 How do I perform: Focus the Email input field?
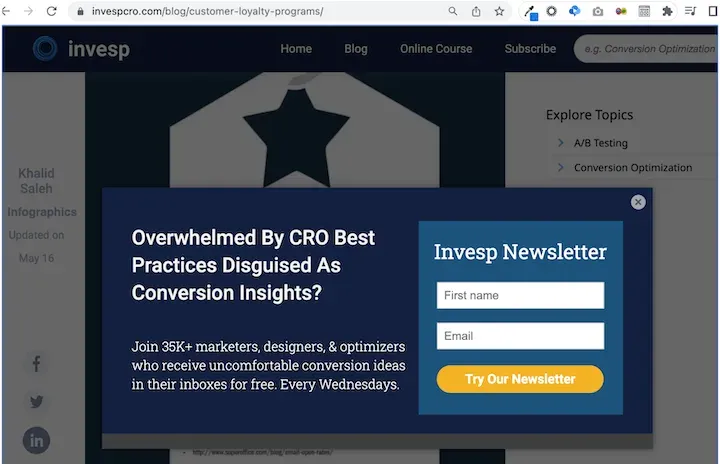point(520,336)
